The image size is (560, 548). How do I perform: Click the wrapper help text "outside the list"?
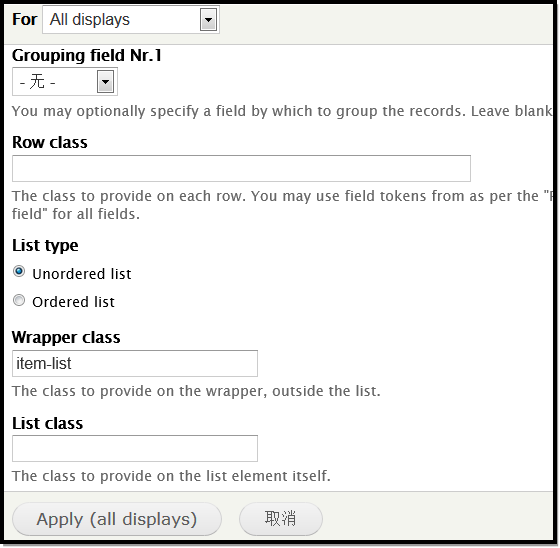[x=324, y=391]
